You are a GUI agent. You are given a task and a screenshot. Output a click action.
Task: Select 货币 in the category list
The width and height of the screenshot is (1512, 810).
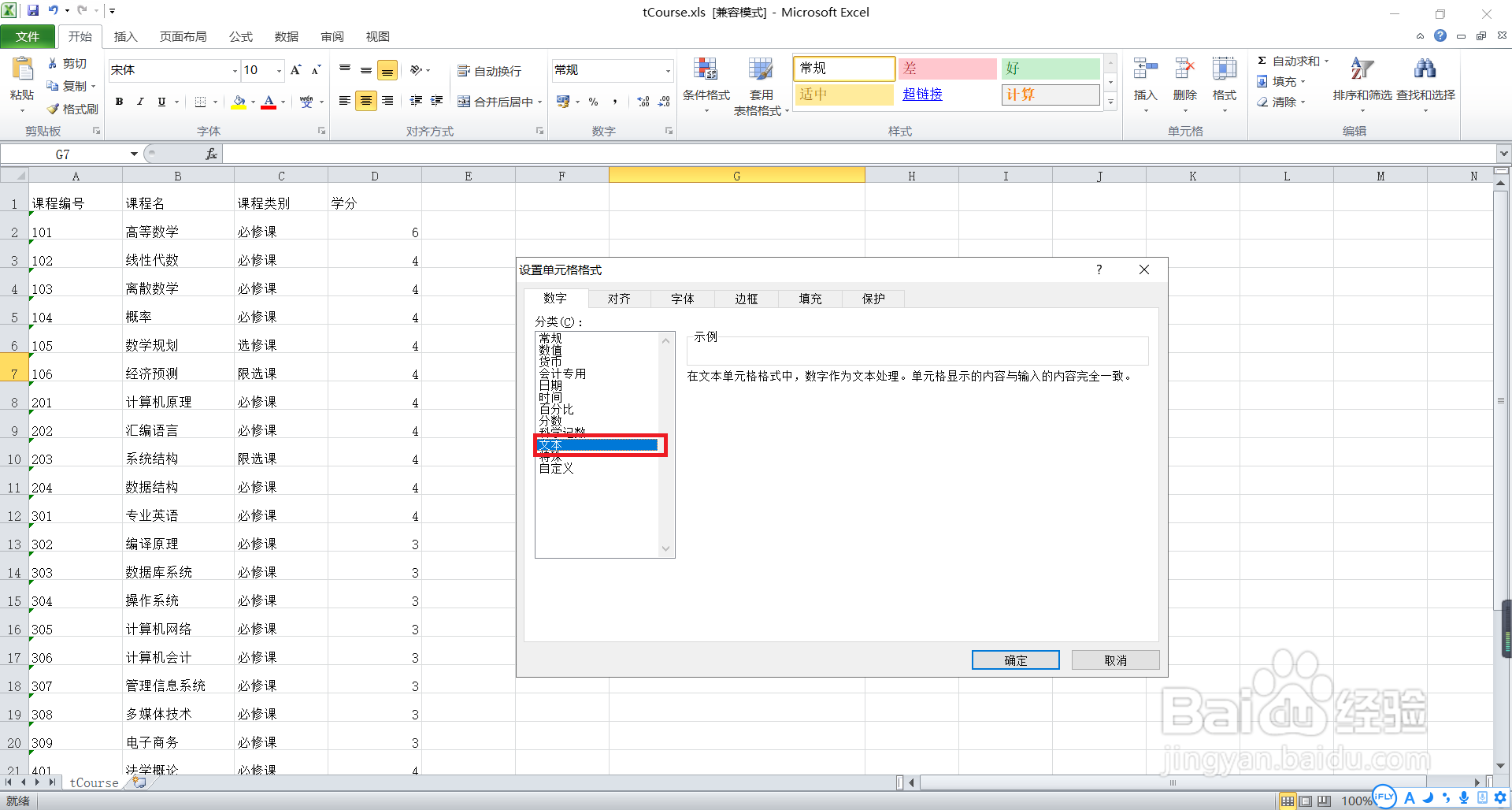pyautogui.click(x=551, y=361)
